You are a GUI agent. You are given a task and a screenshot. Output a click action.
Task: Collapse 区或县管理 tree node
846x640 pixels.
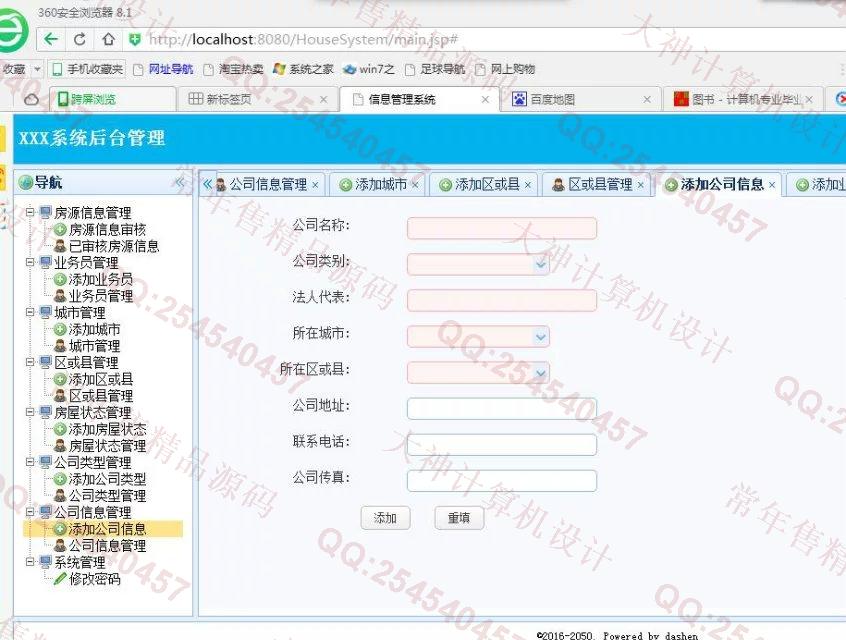(x=30, y=362)
